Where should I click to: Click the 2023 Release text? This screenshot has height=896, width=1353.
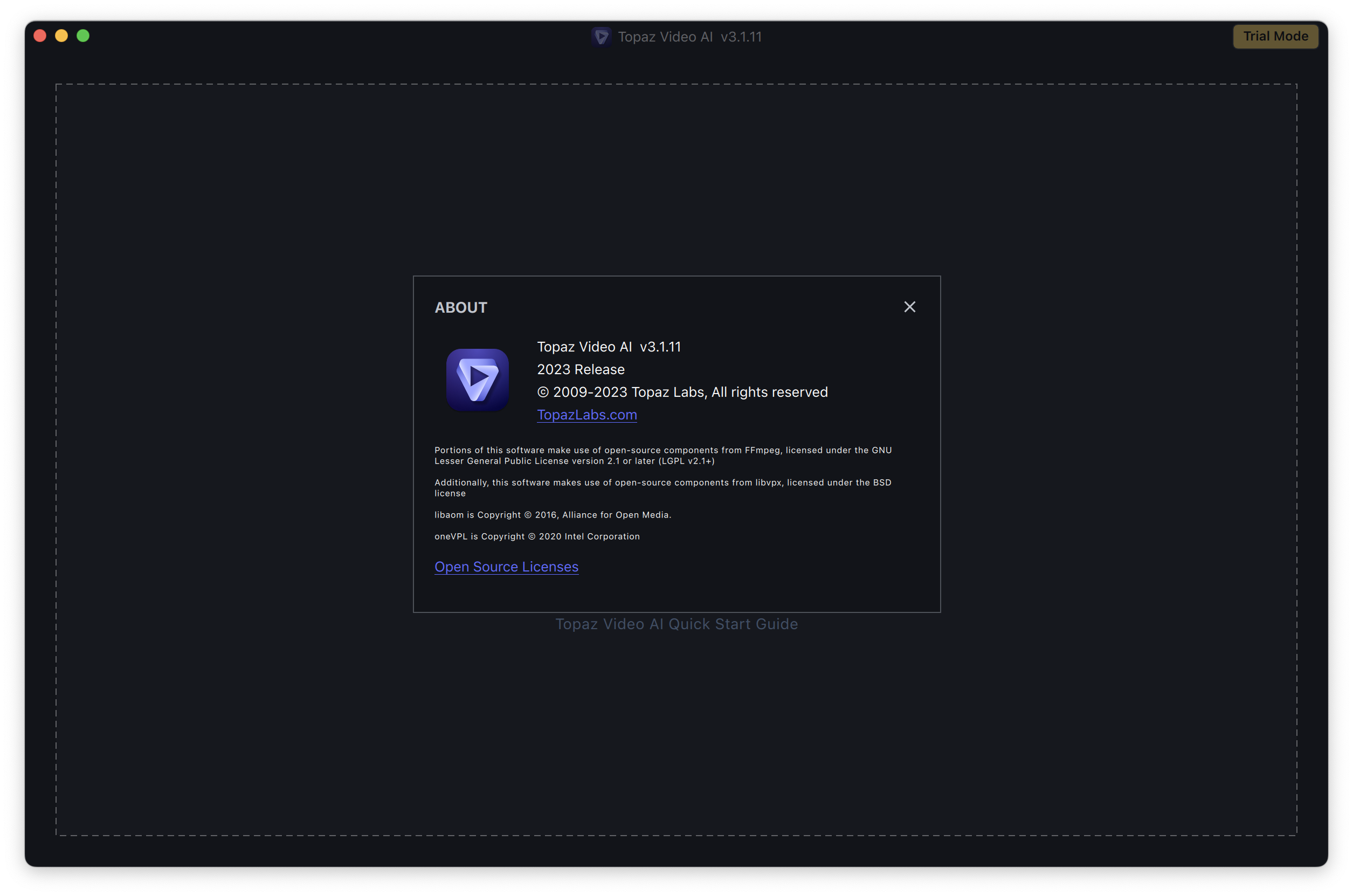point(581,370)
